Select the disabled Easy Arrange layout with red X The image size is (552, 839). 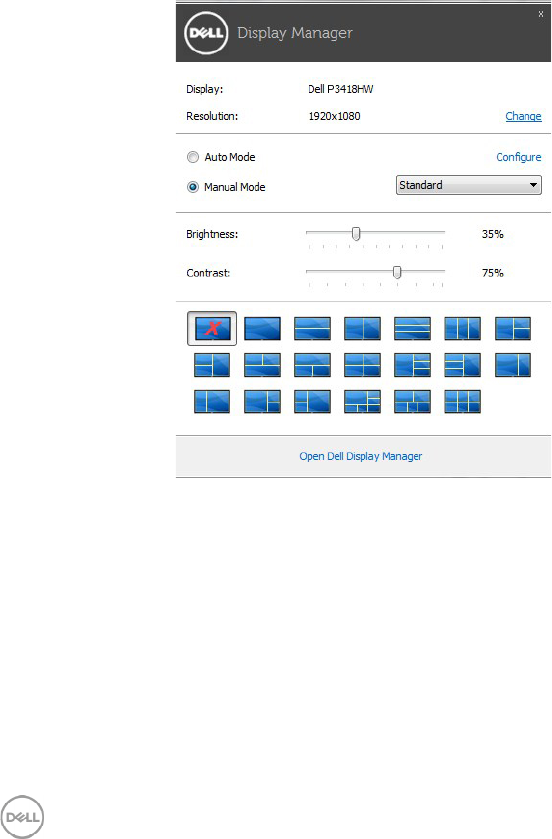(x=212, y=329)
